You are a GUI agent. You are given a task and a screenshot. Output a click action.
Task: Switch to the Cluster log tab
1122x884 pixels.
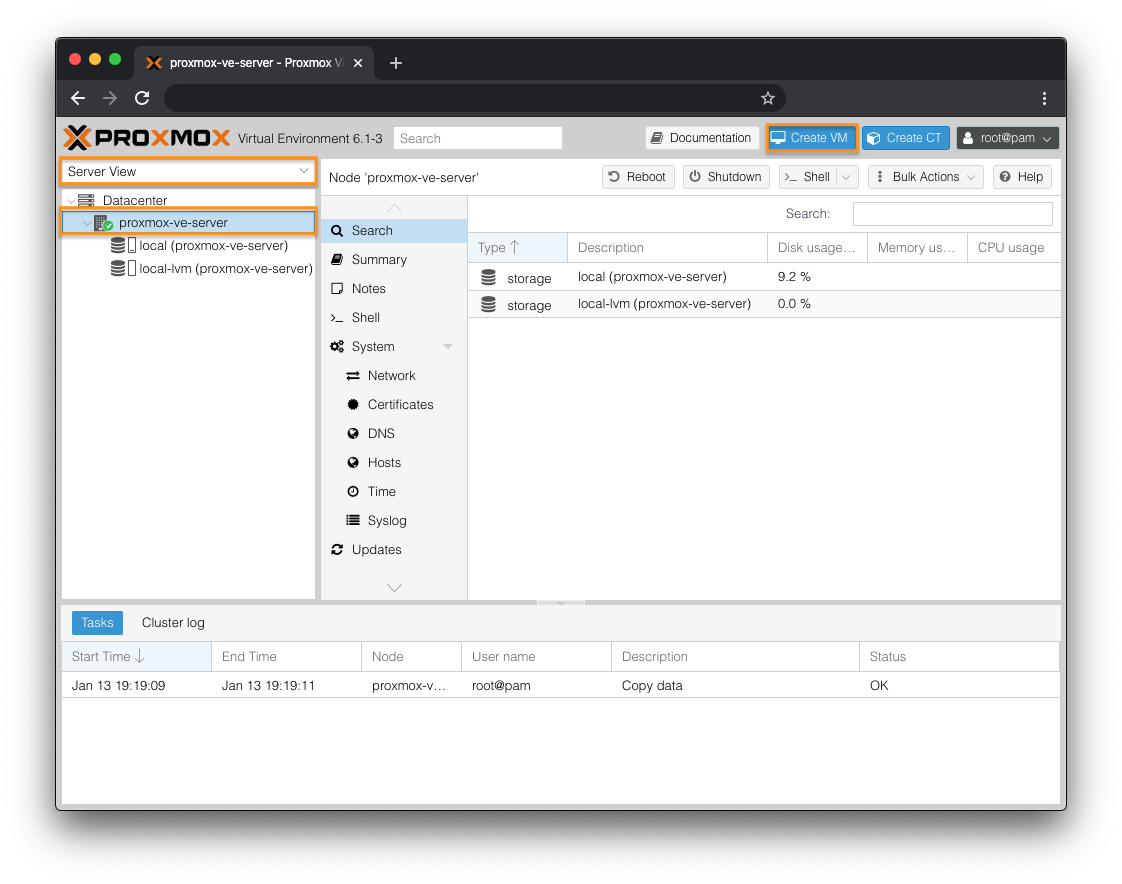point(173,623)
